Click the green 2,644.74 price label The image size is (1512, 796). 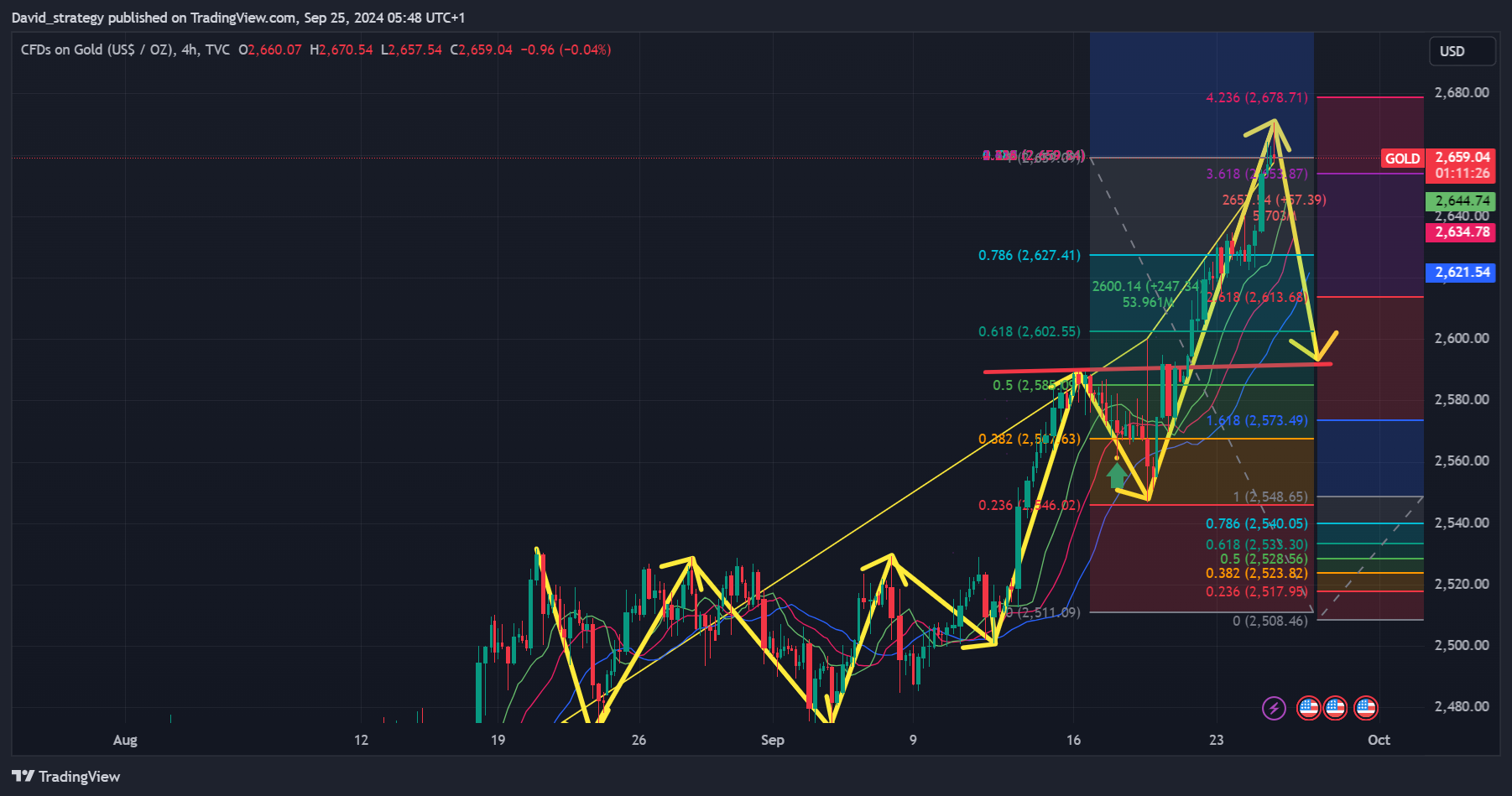[1462, 200]
